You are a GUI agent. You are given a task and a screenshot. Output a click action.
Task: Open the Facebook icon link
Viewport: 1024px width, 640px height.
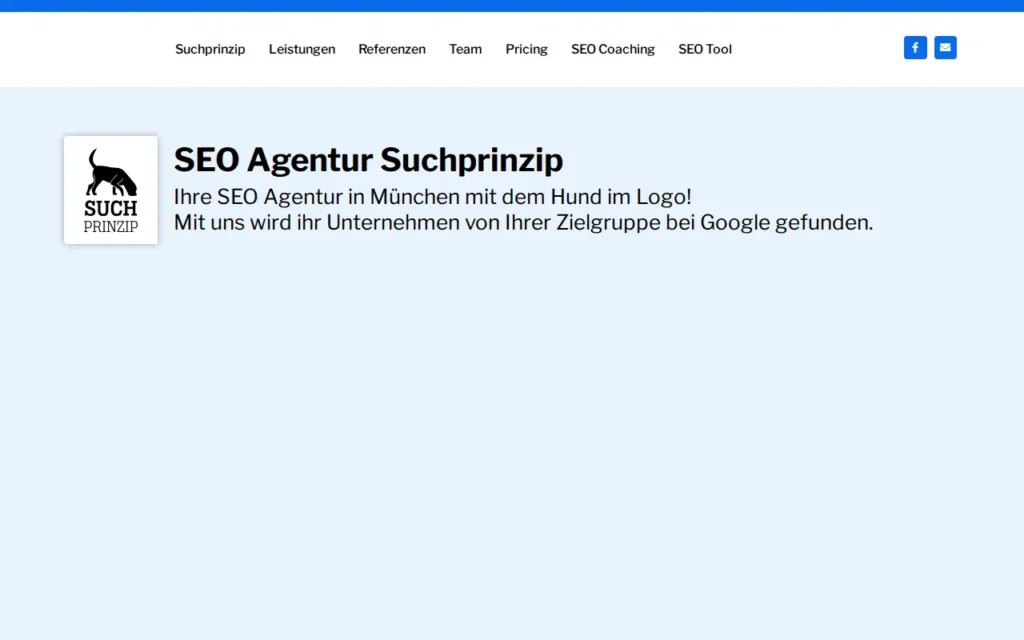point(915,48)
